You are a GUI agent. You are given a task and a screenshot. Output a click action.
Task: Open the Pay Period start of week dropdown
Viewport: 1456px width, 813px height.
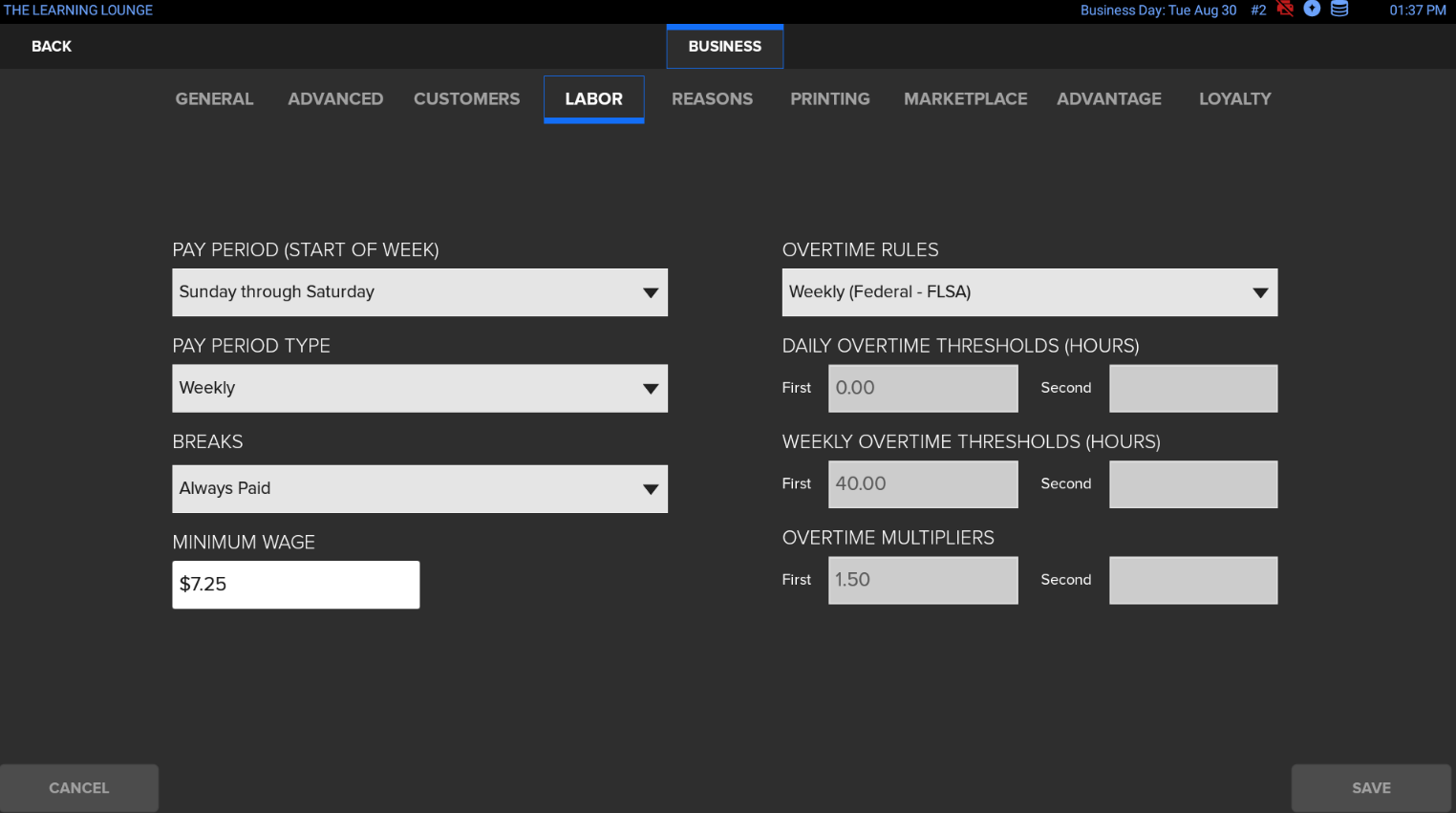419,292
